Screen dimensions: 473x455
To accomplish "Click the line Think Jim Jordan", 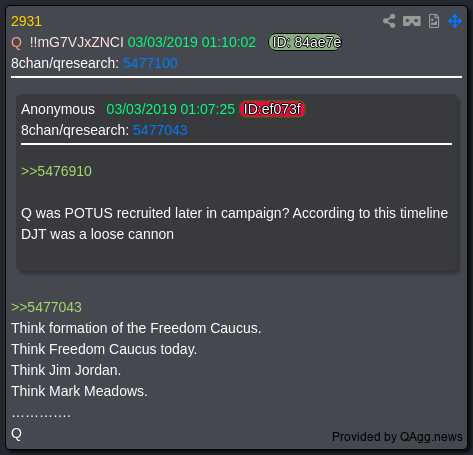I will click(66, 370).
